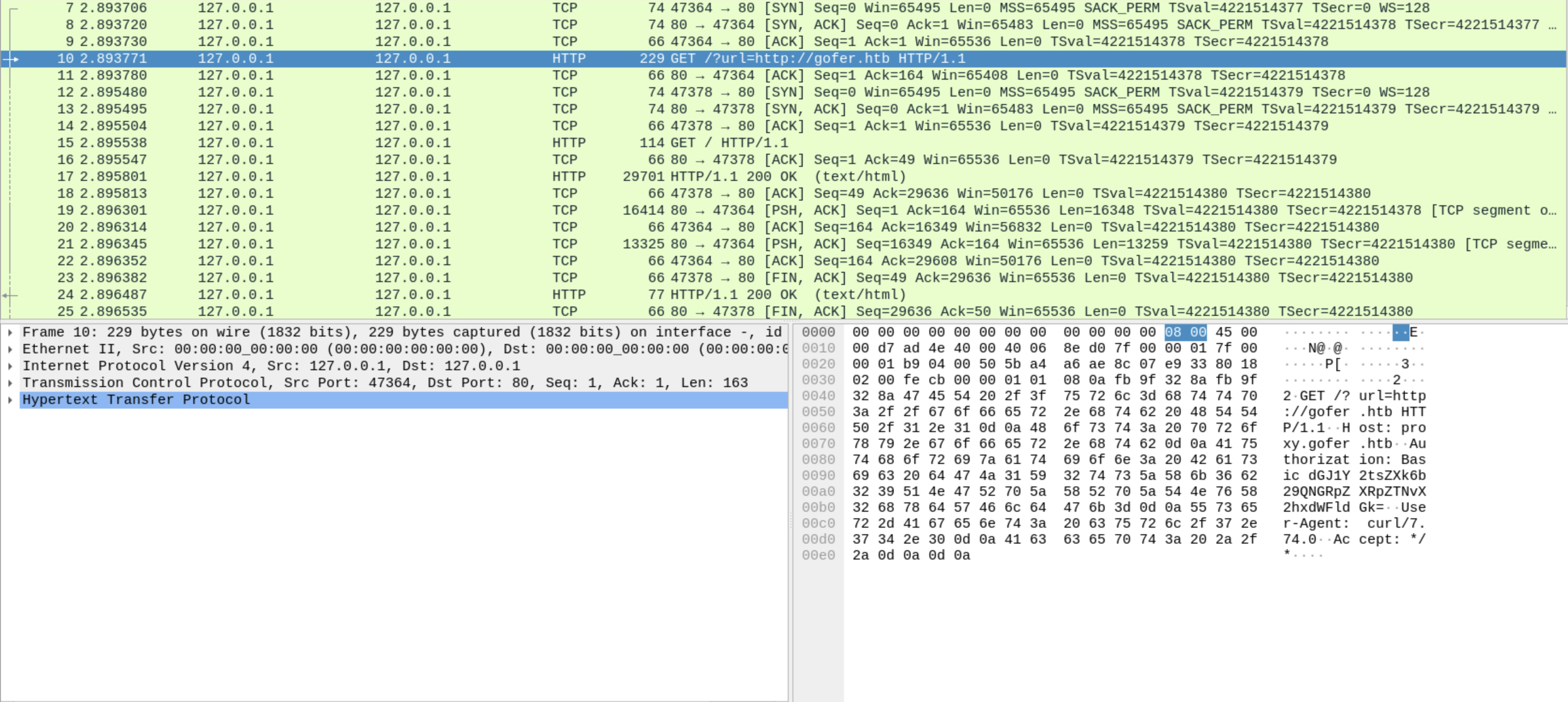Select packet 25 FIN, ACK to 47378
1568x702 pixels.
coord(784,312)
